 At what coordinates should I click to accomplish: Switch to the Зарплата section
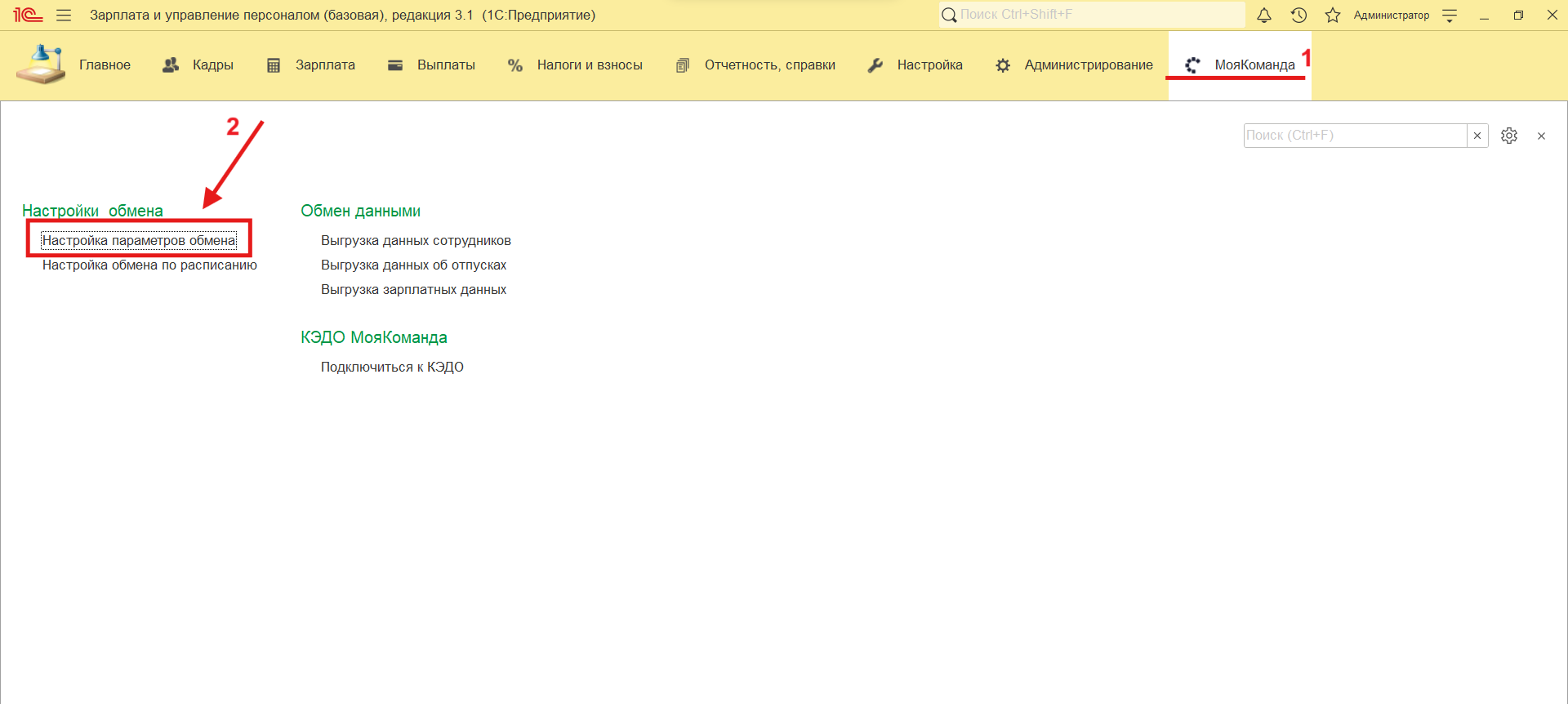310,65
